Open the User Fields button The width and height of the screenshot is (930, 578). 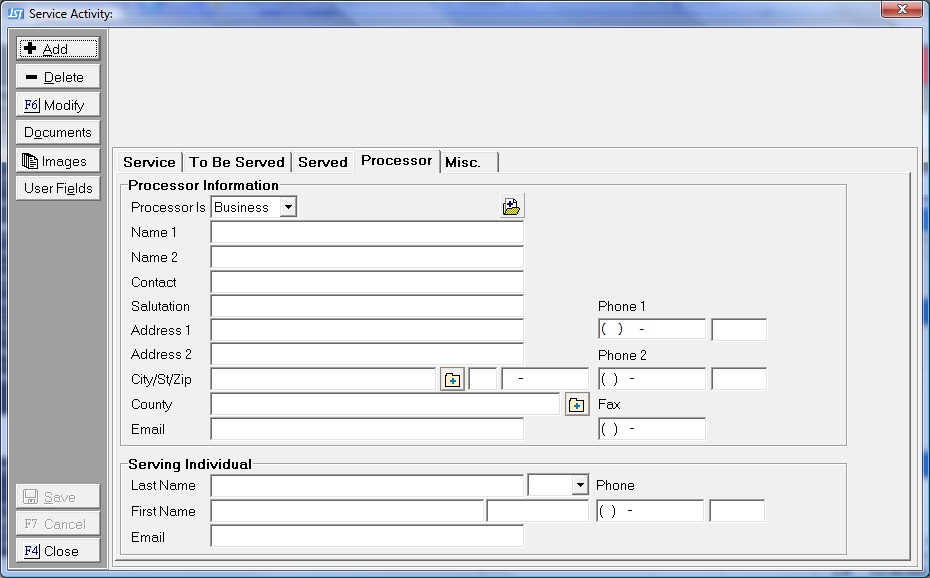pyautogui.click(x=58, y=188)
